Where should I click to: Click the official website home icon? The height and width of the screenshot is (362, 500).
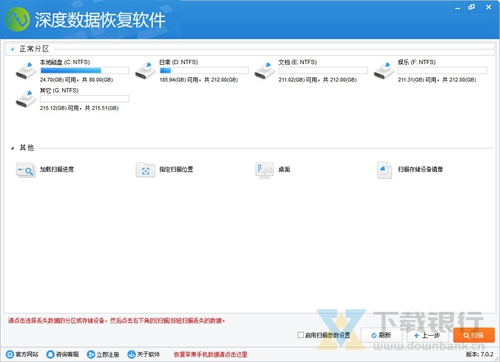point(10,354)
